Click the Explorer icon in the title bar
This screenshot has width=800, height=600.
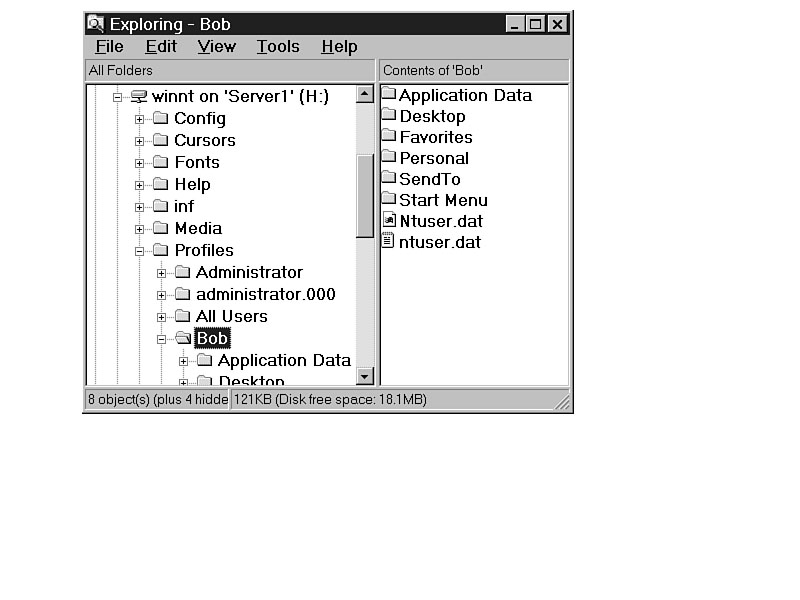point(96,23)
